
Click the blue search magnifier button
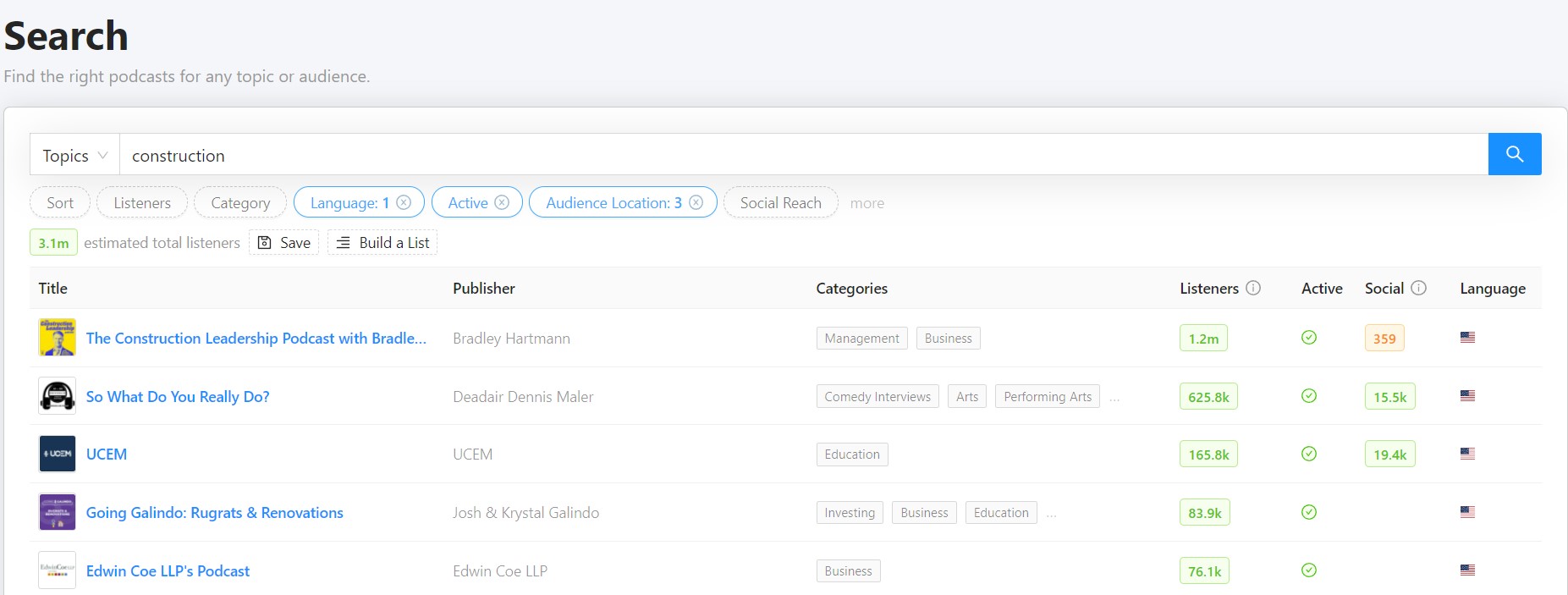[x=1515, y=154]
